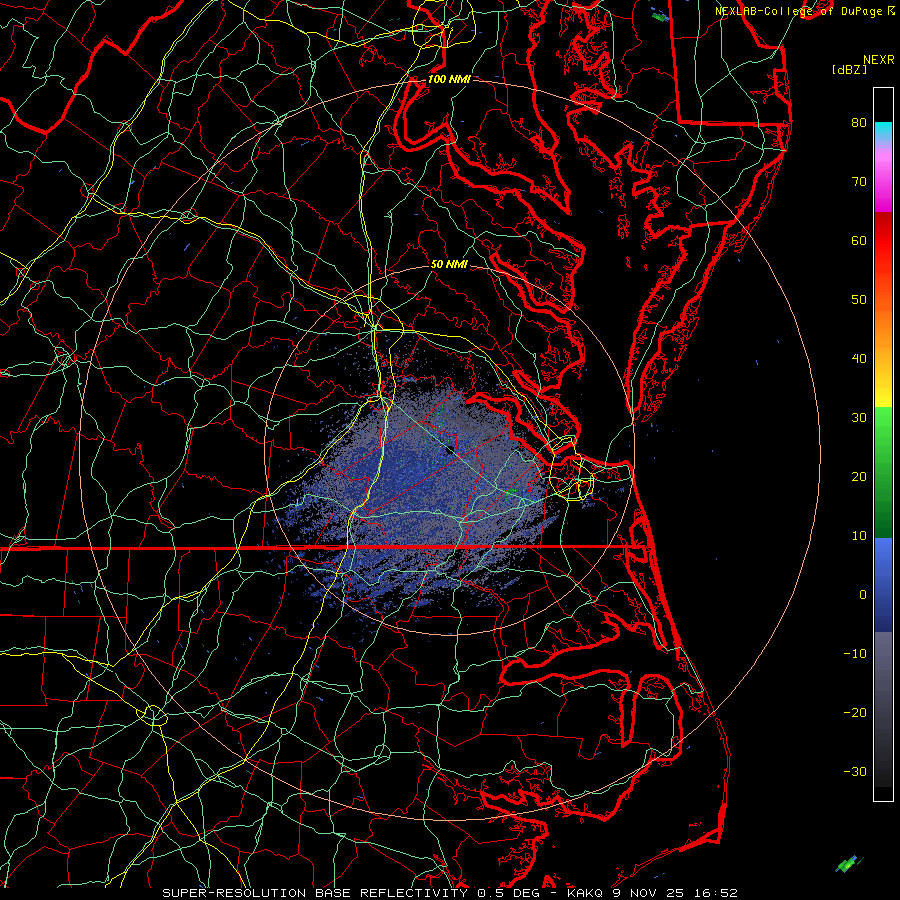Click the NEXR label above the color scale
The height and width of the screenshot is (900, 900).
879,60
